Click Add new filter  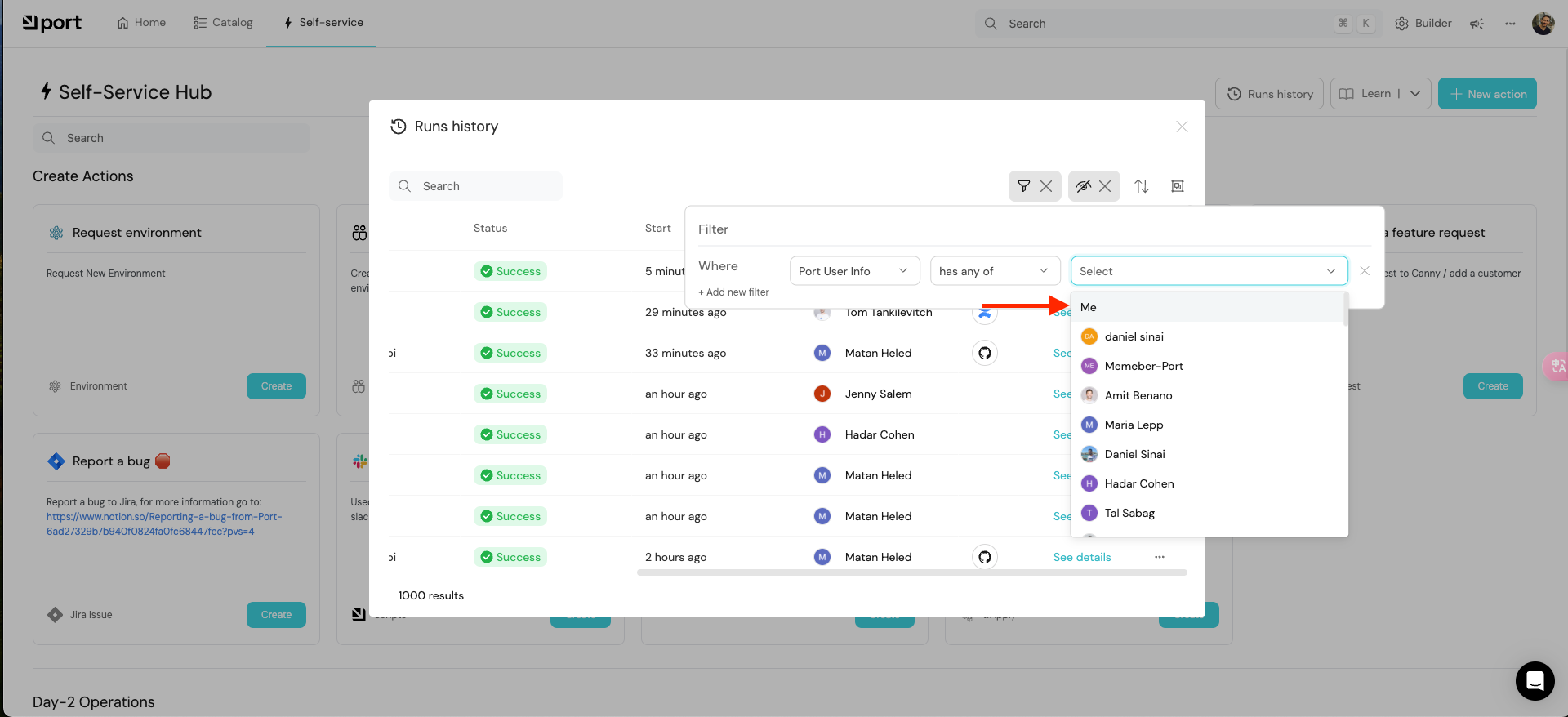[733, 292]
